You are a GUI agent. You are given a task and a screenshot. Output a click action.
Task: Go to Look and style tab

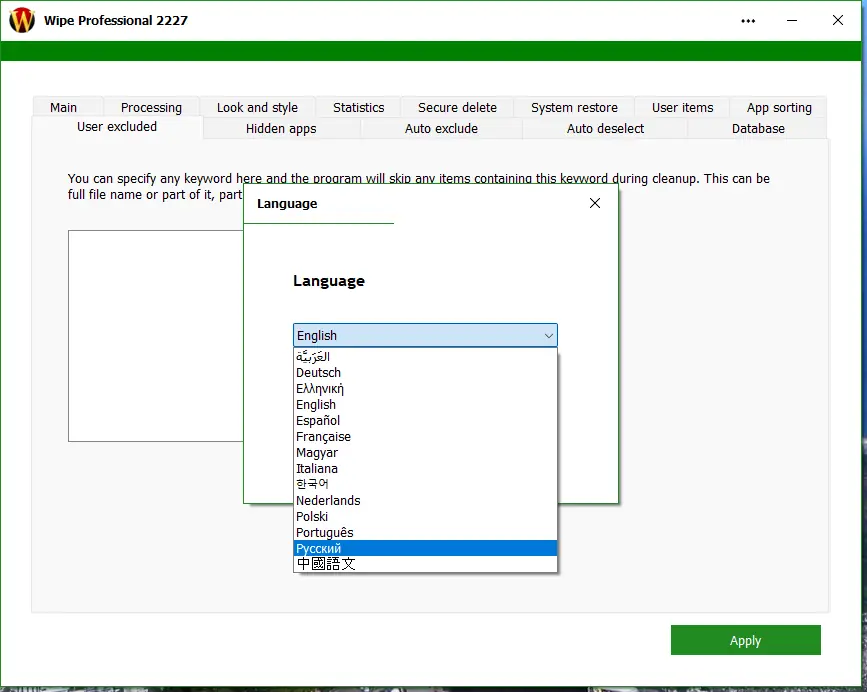[257, 107]
